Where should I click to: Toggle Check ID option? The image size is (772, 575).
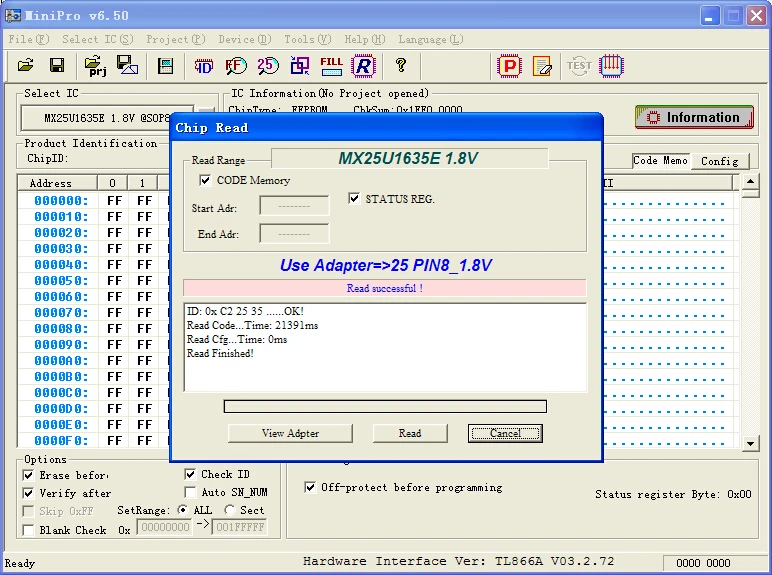(x=190, y=474)
